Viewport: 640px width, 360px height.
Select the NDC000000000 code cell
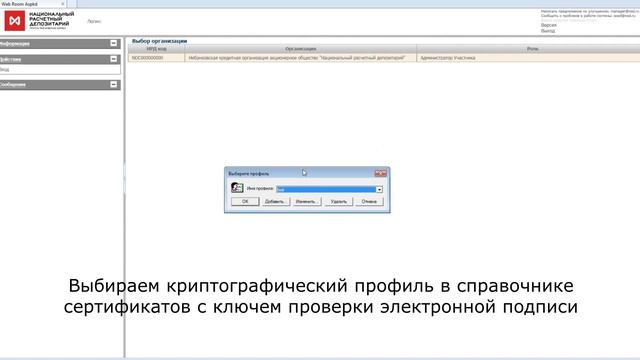[x=156, y=58]
